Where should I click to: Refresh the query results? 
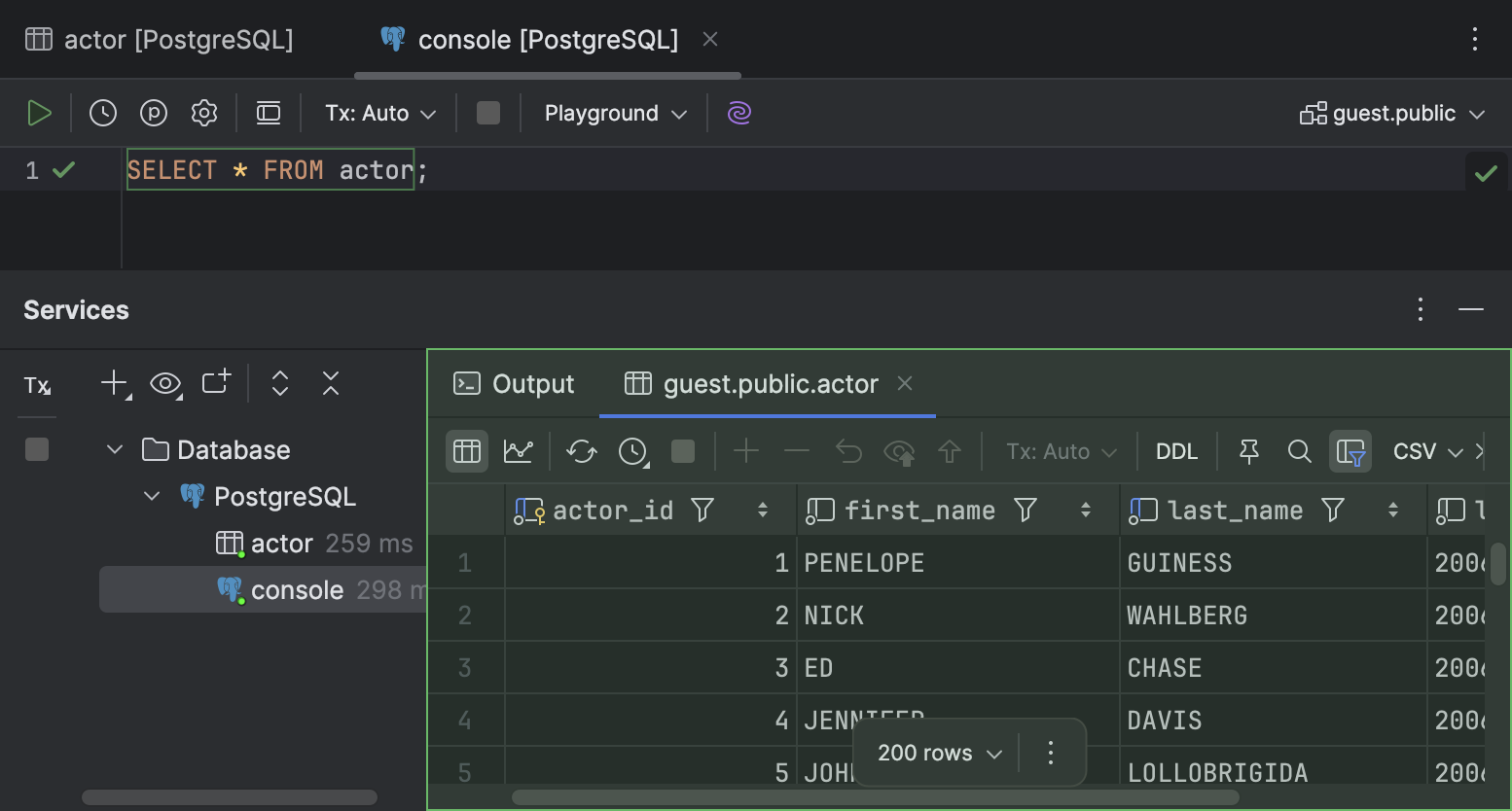coord(581,450)
